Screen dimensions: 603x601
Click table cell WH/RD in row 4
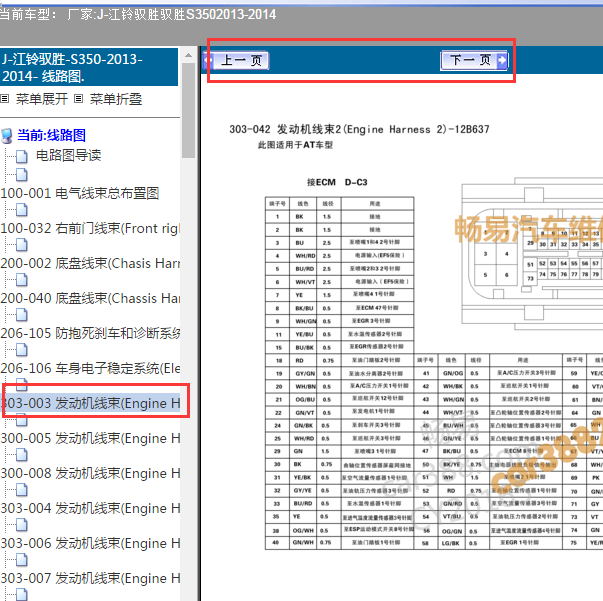(305, 256)
